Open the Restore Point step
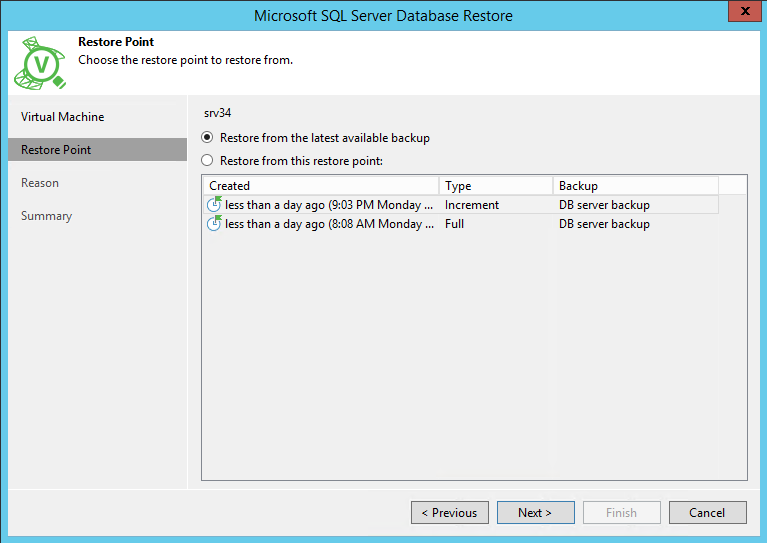 56,150
